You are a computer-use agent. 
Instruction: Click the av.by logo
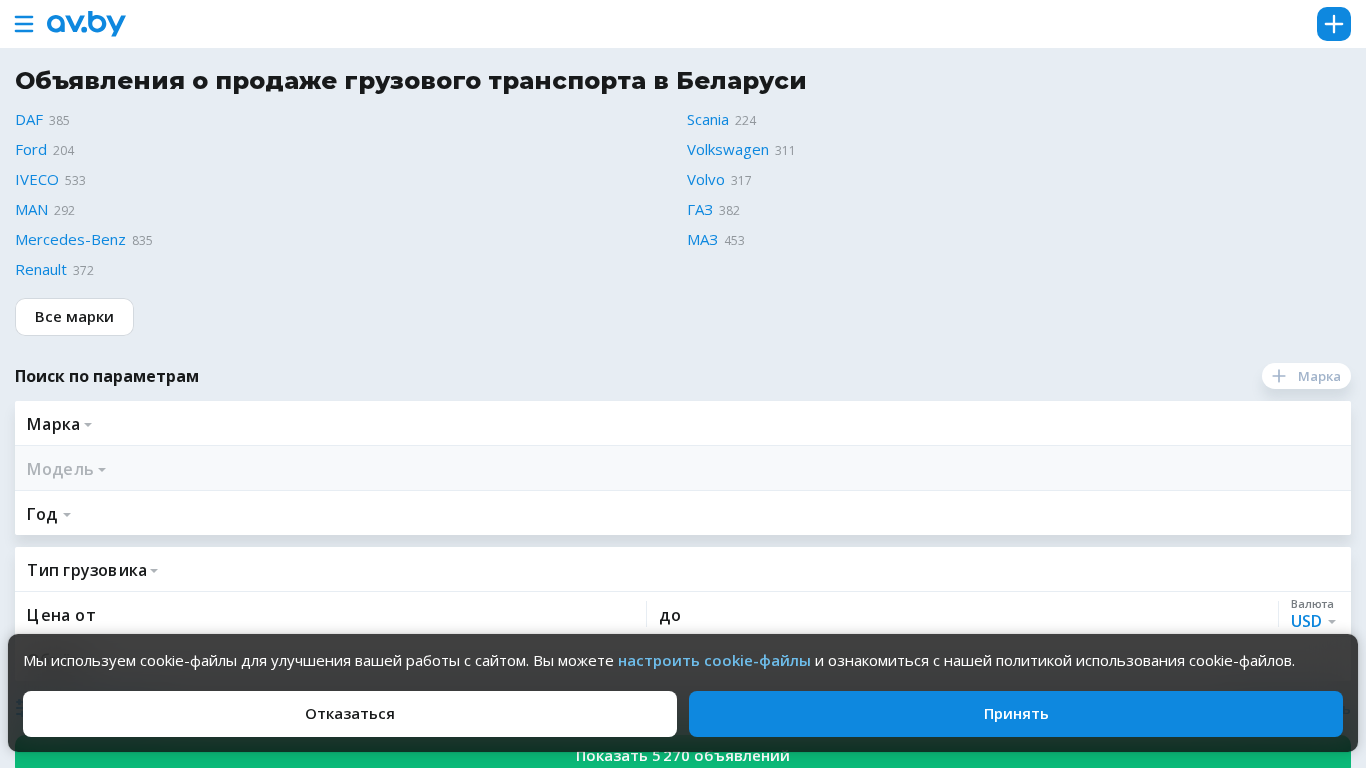pos(86,24)
